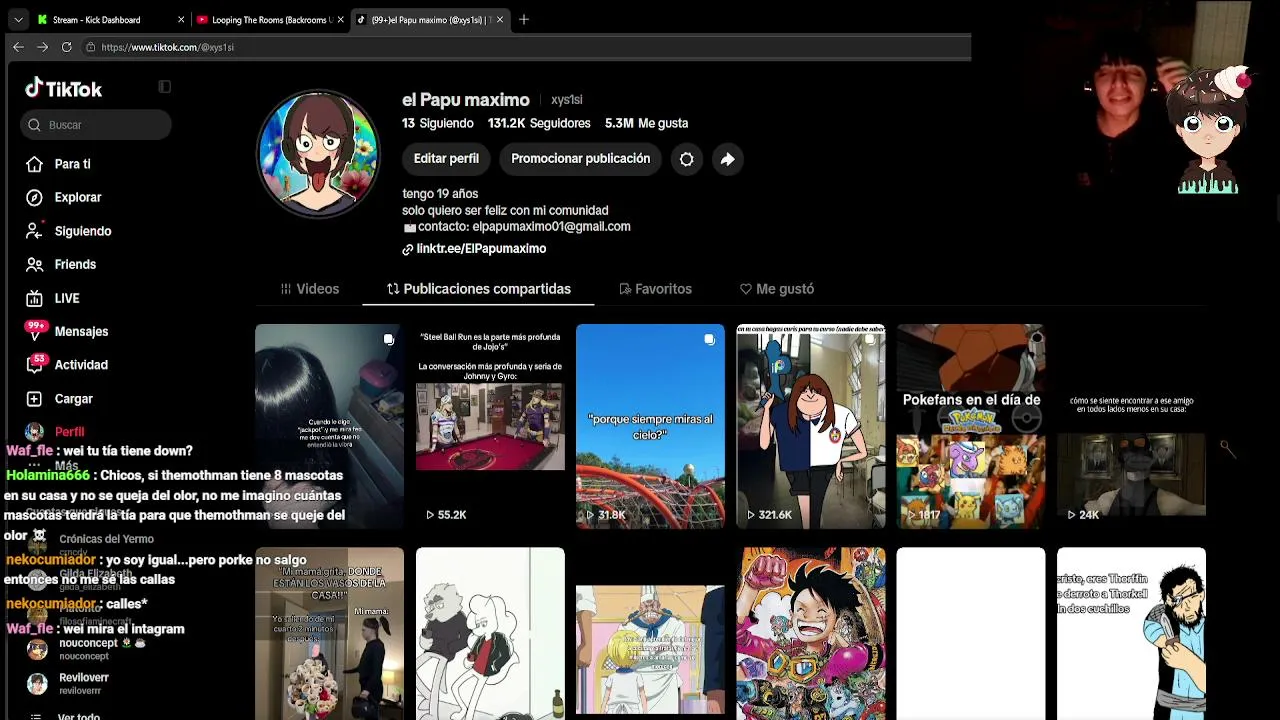This screenshot has width=1280, height=720.
Task: Click the TikTok logo
Action: 64,89
